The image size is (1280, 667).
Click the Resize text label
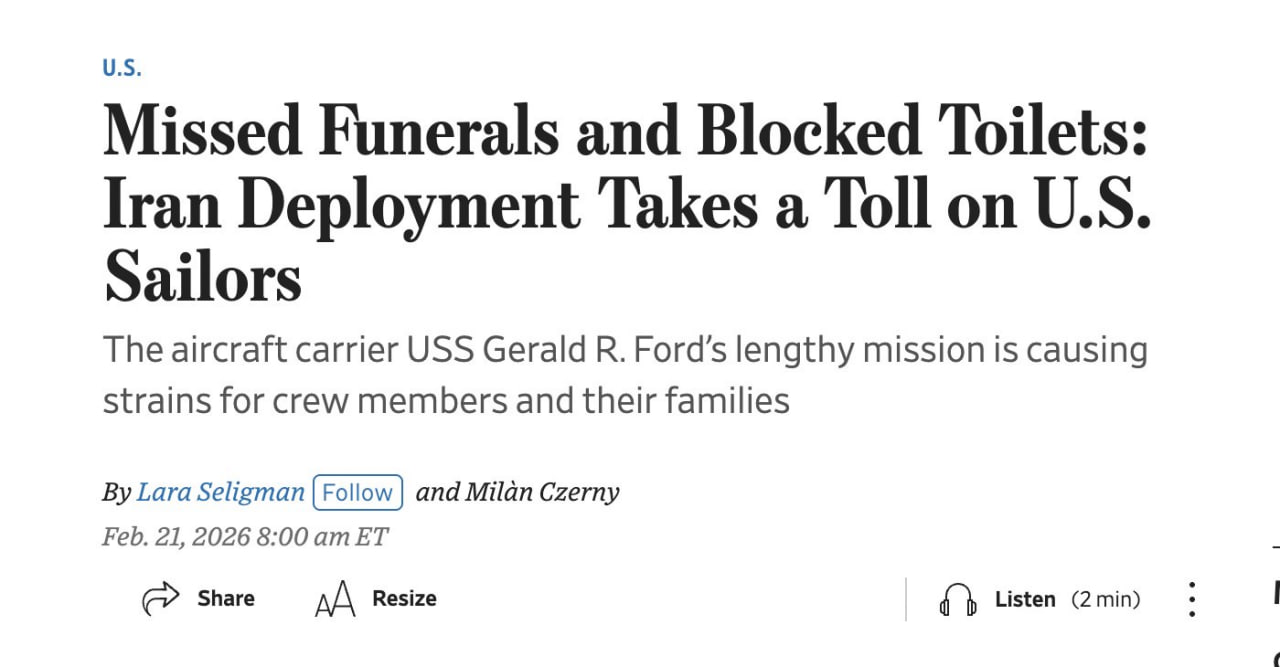[x=404, y=599]
